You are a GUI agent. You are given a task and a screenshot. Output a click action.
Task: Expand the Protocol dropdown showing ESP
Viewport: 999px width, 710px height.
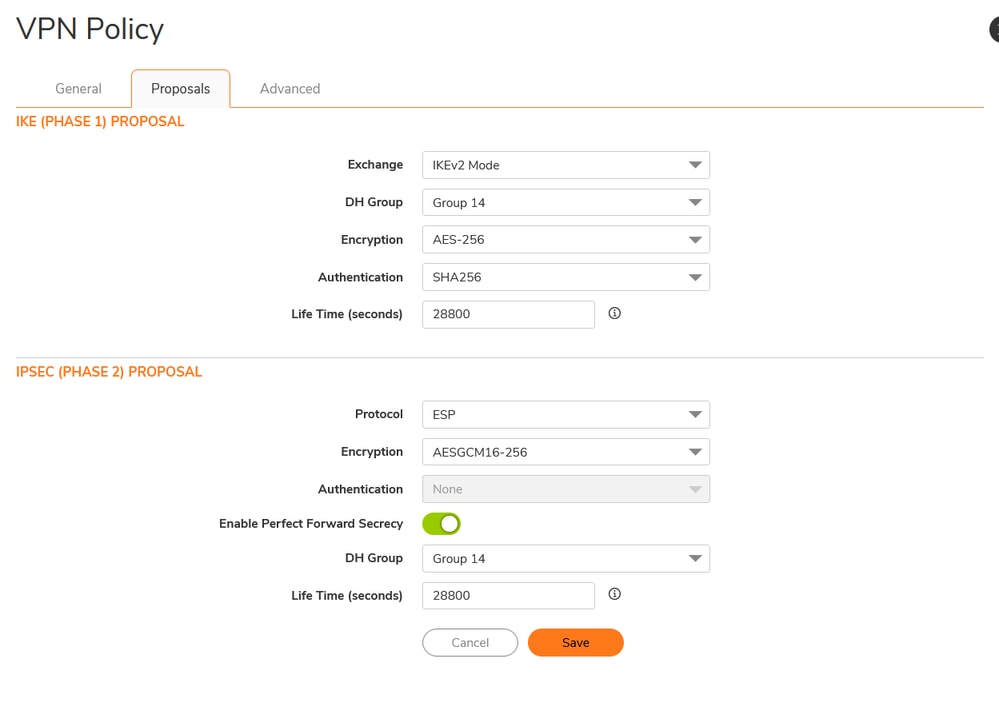tap(565, 414)
